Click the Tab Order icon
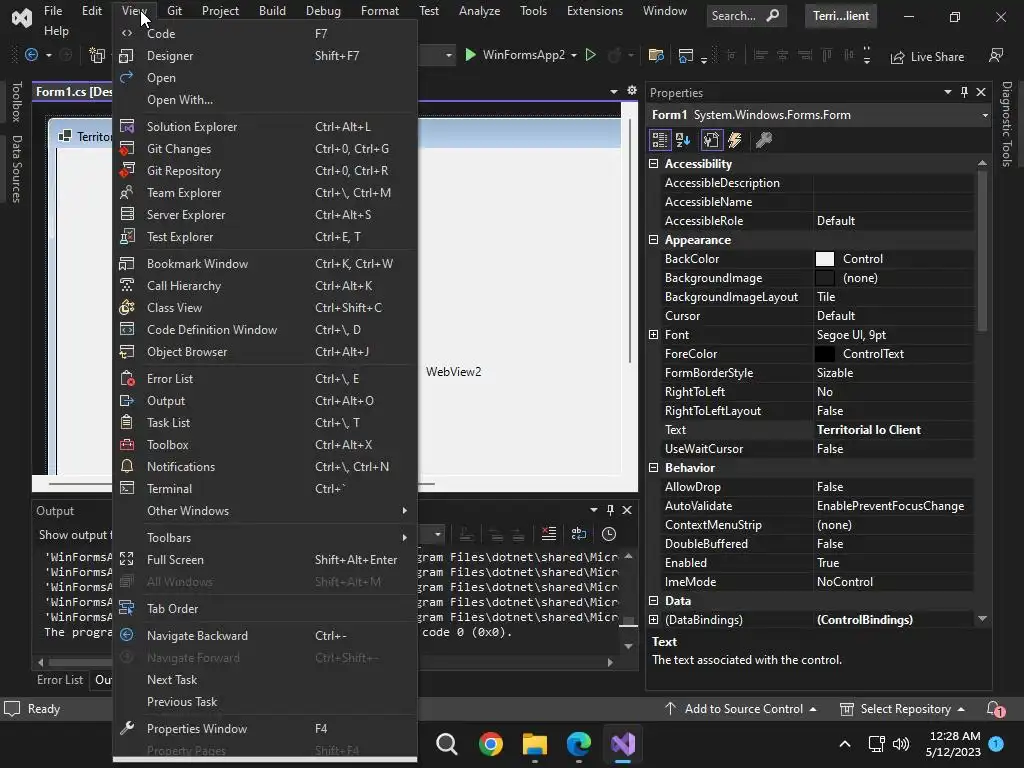1024x768 pixels. pos(127,609)
